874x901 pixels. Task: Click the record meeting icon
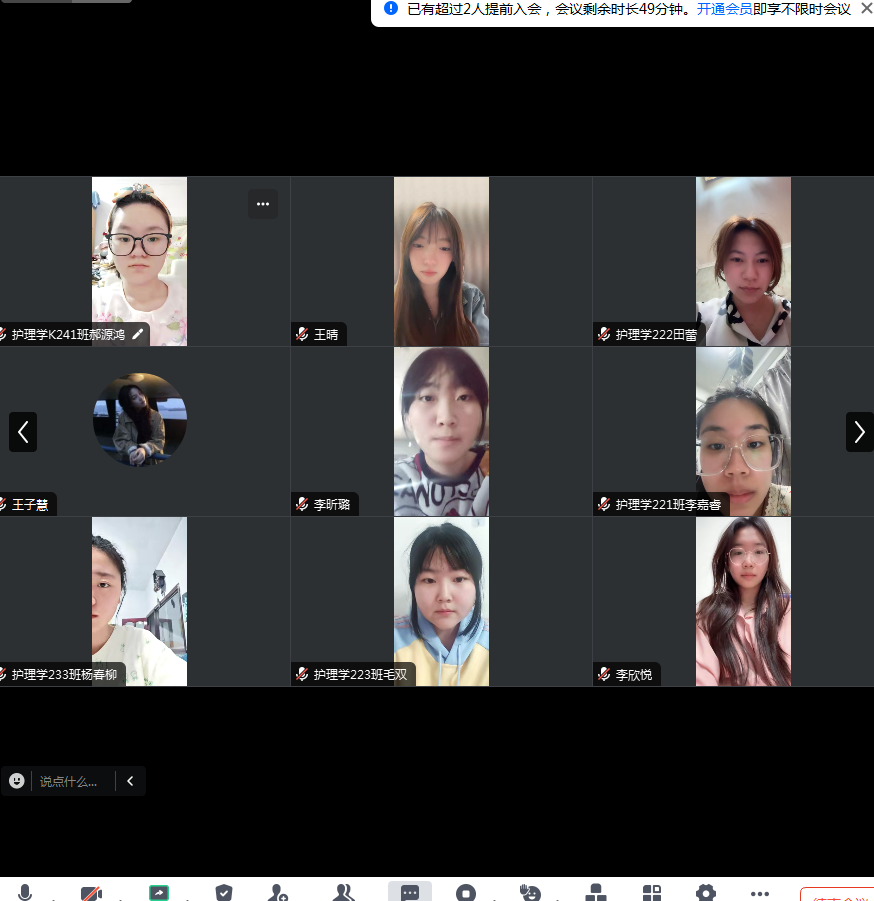[466, 892]
